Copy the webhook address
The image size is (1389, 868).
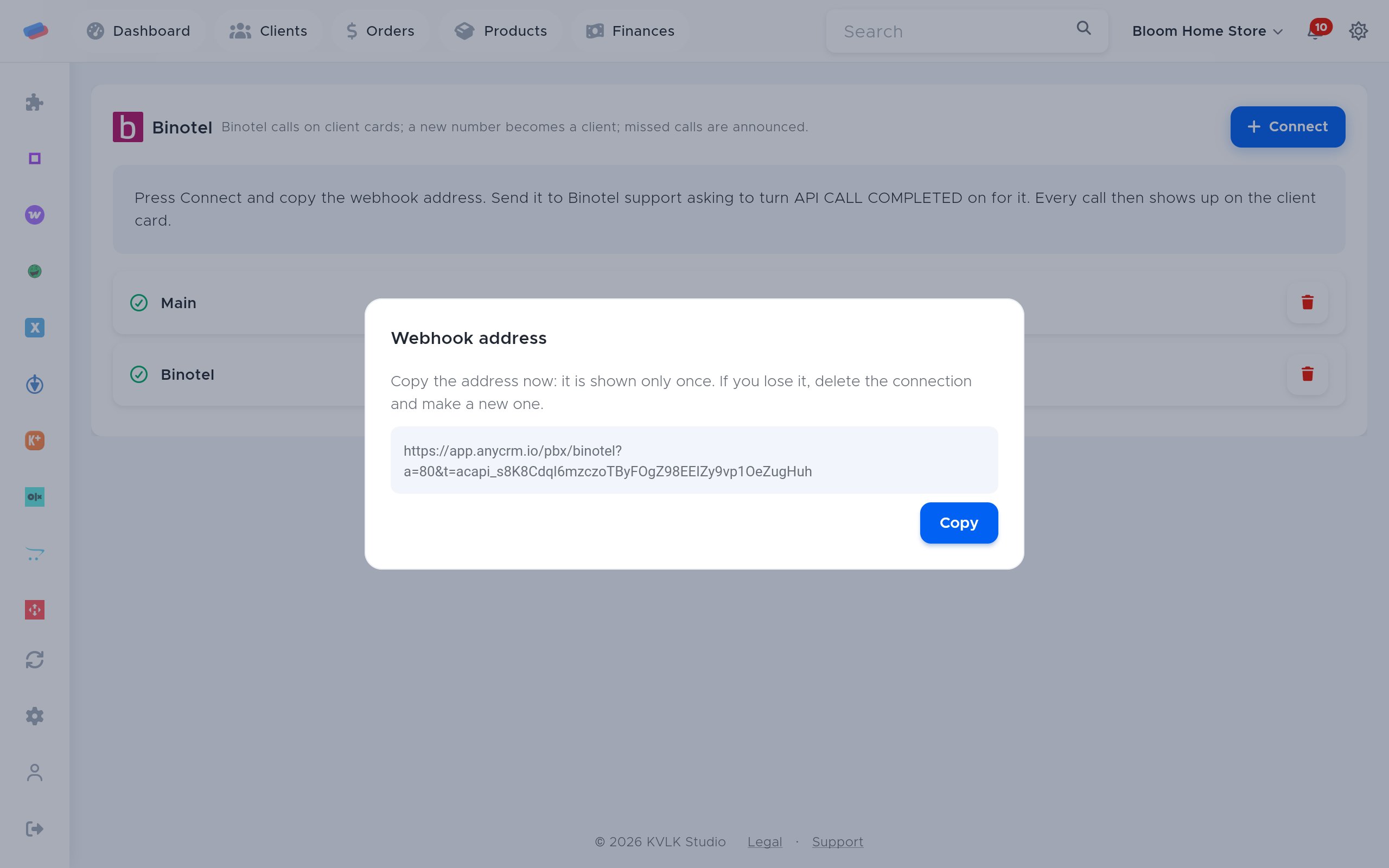959,523
